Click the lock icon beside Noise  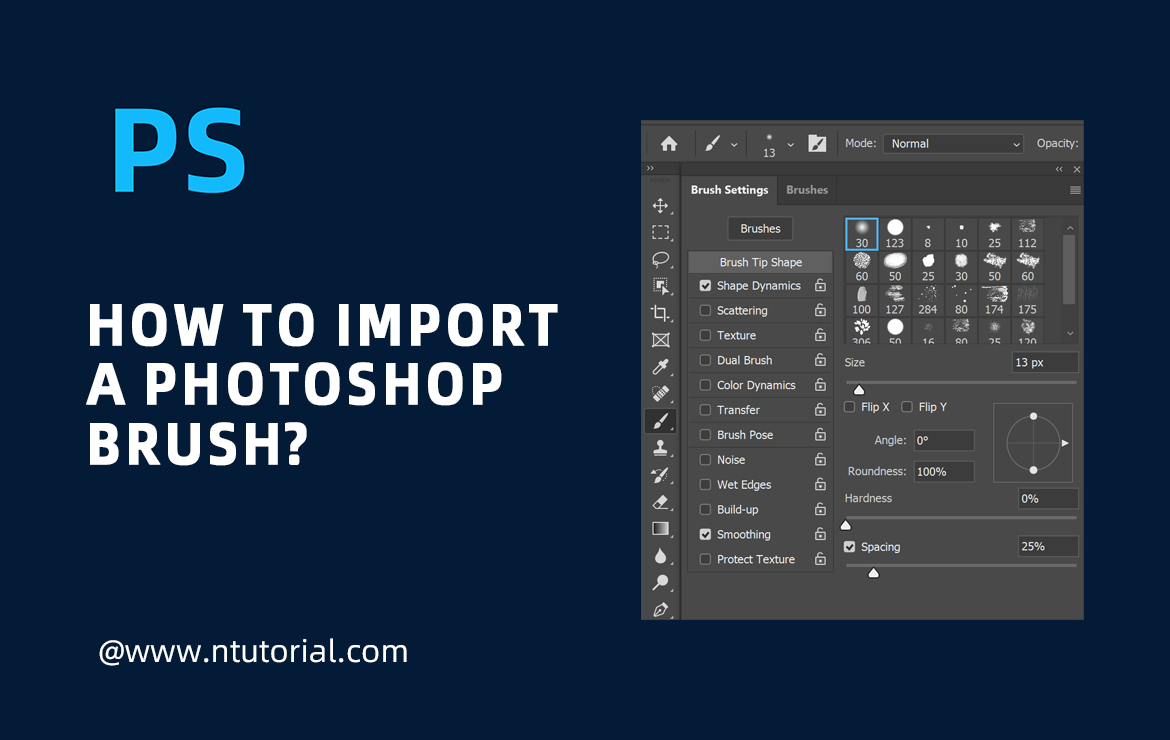click(820, 460)
